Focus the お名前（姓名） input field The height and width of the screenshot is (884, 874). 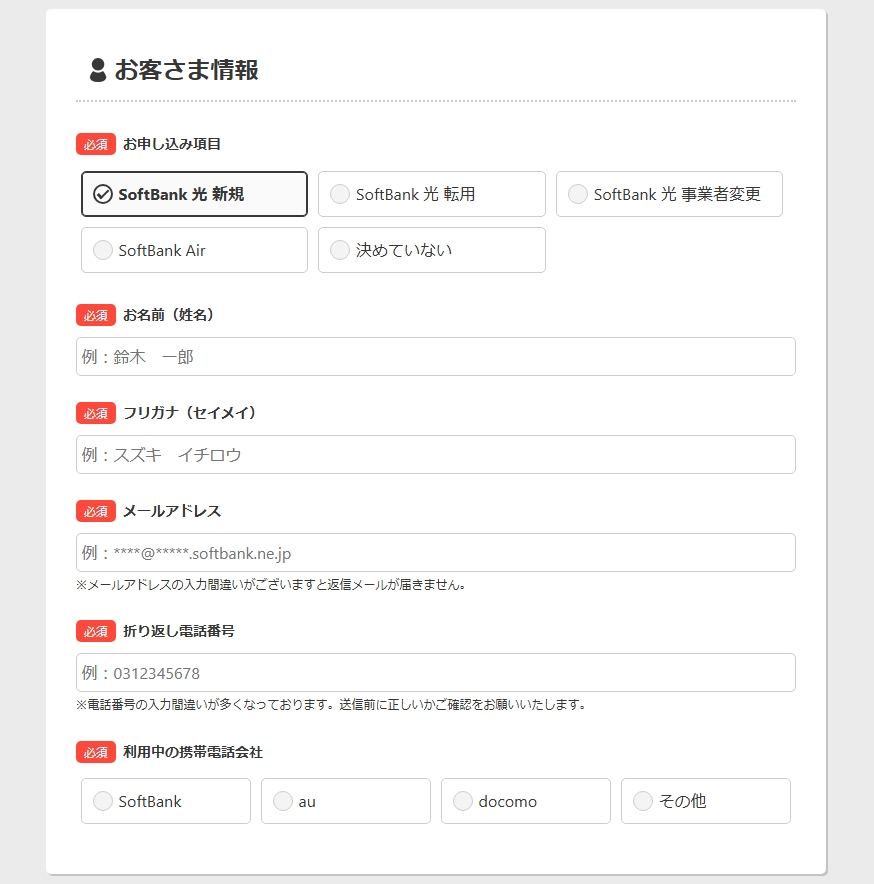[x=436, y=356]
